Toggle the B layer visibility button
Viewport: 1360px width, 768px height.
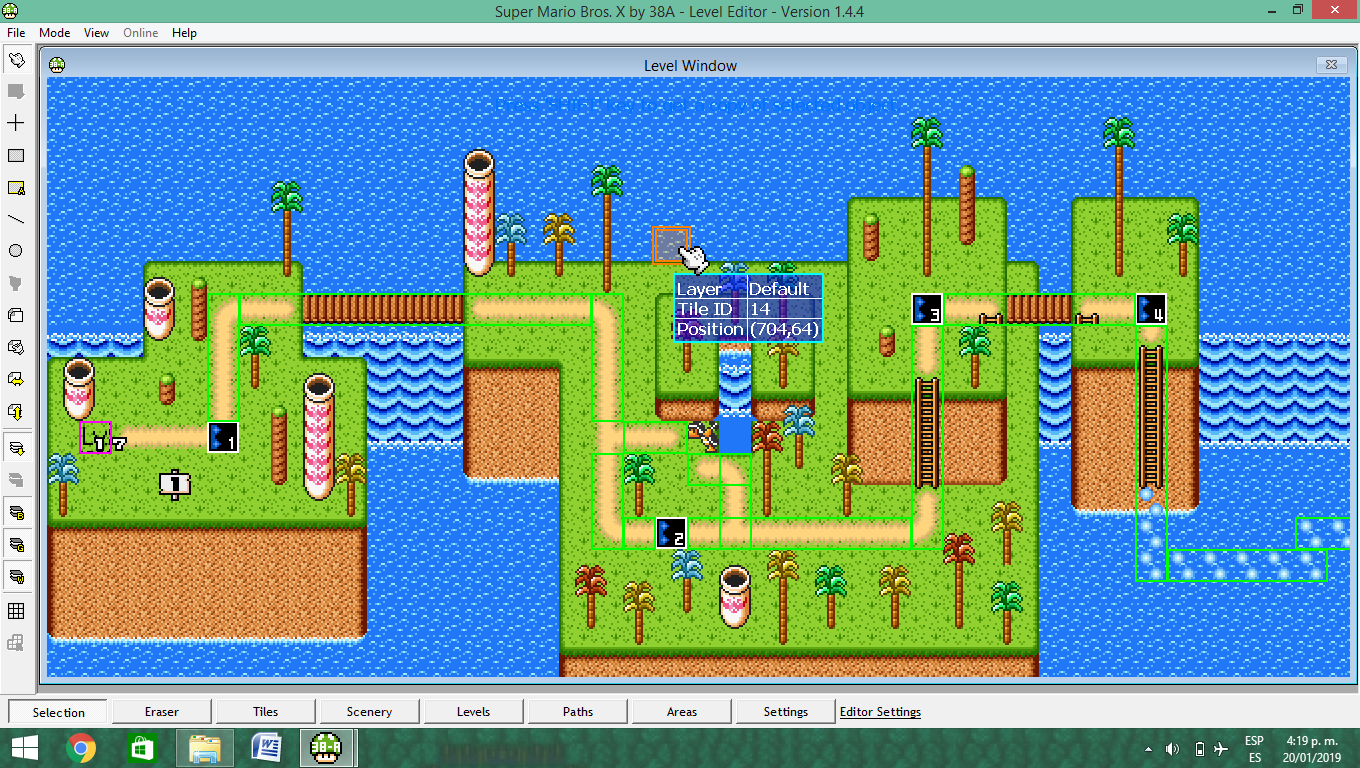pos(16,512)
